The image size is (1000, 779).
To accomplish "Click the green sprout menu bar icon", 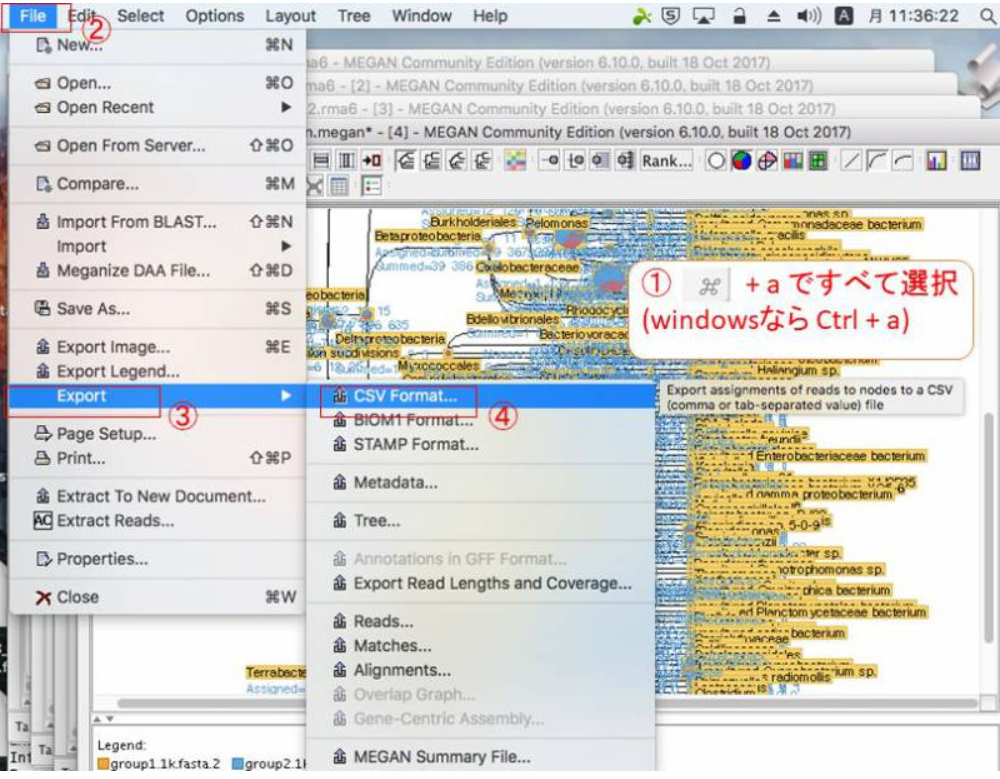I will [641, 16].
